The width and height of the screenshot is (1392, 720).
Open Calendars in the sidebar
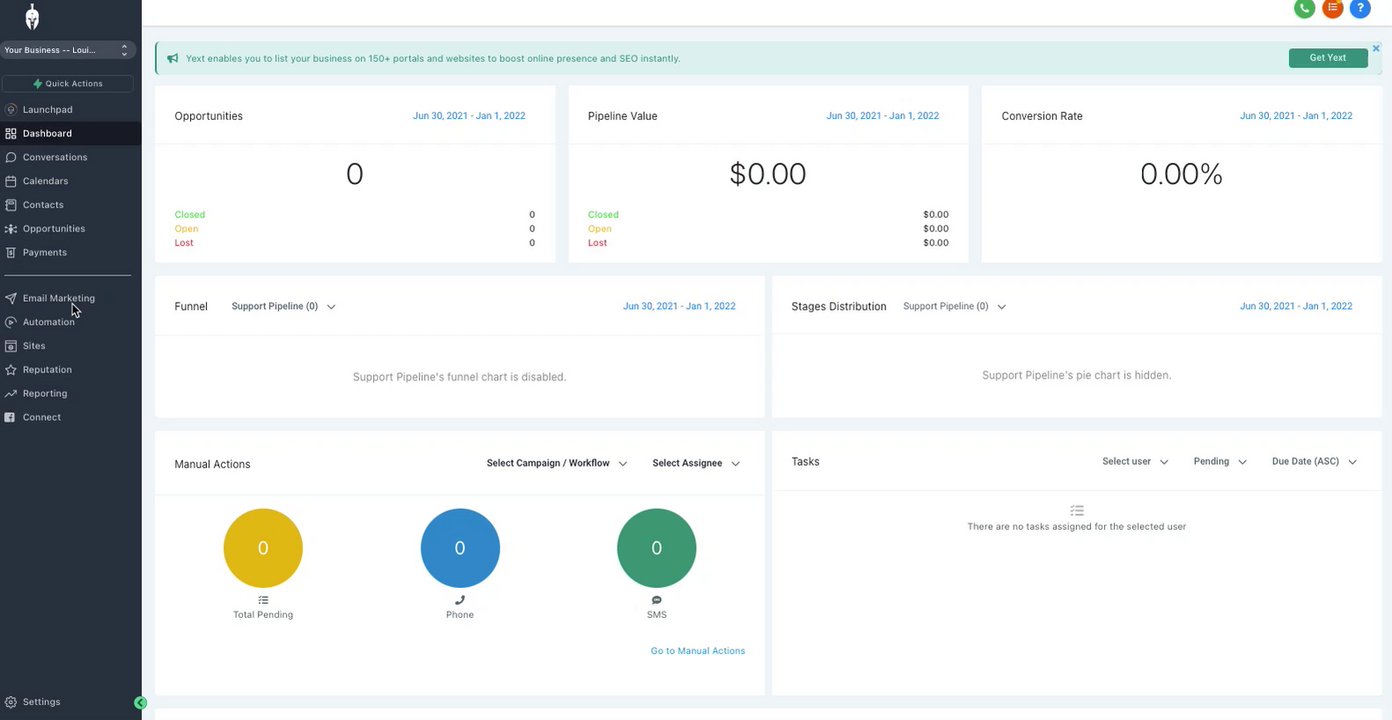(x=45, y=181)
